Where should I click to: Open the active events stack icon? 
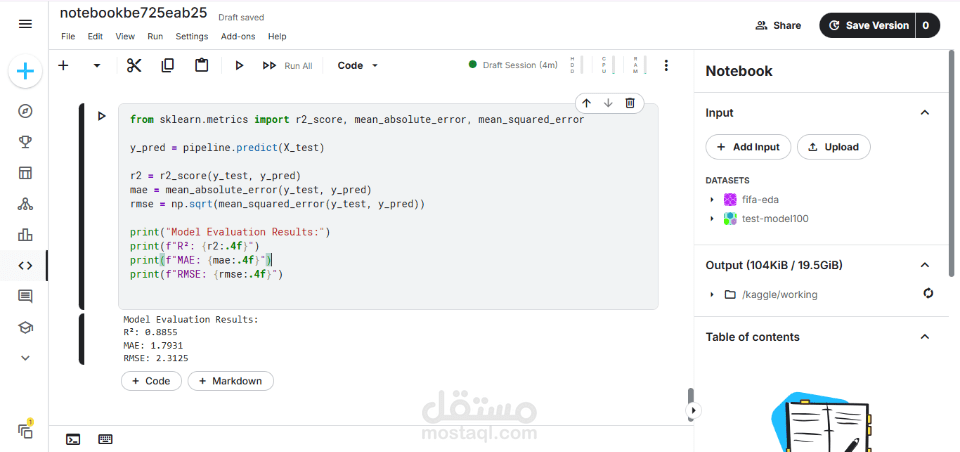pos(25,430)
